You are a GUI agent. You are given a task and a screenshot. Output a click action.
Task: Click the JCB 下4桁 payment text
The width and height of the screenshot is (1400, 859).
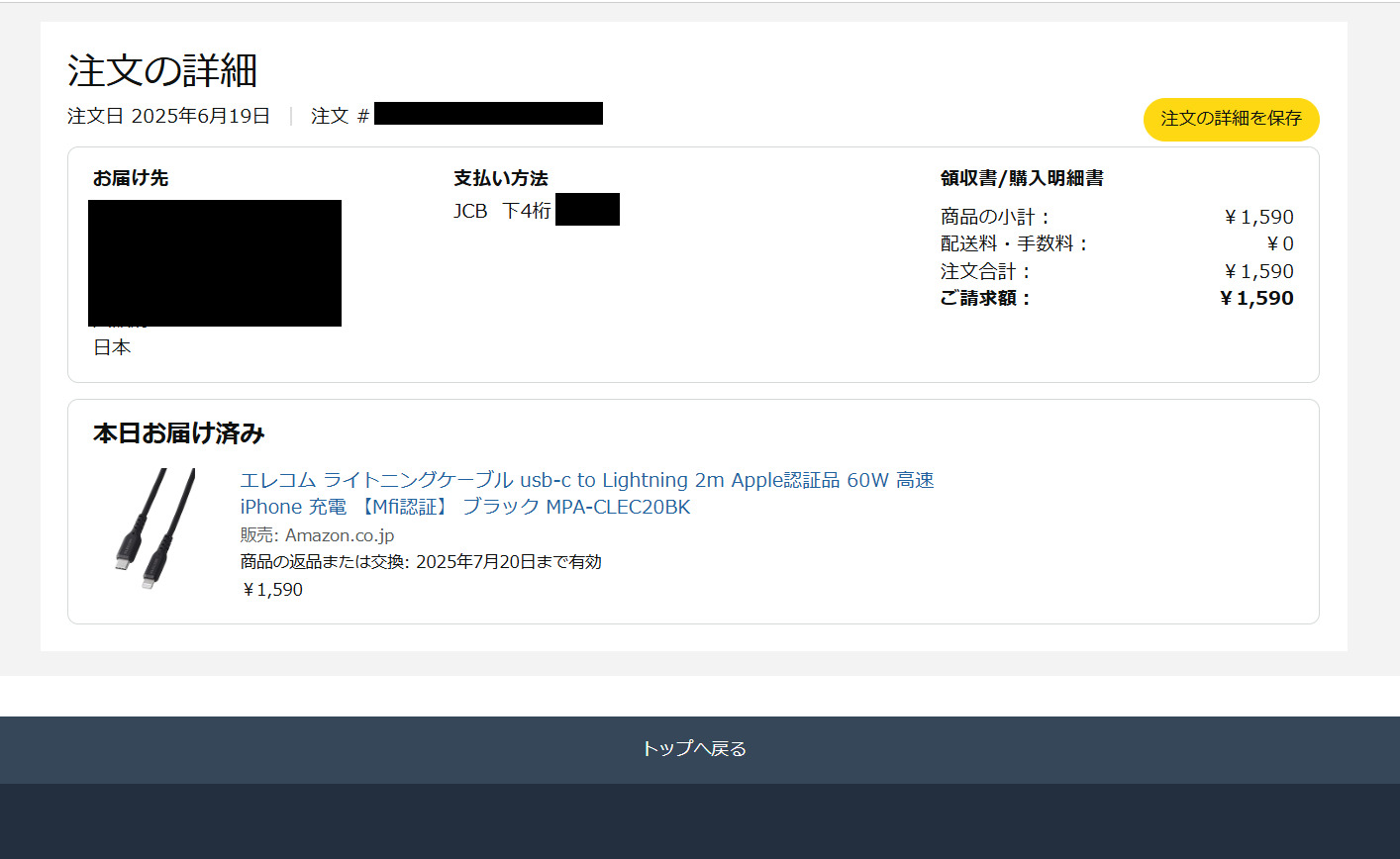[x=502, y=211]
